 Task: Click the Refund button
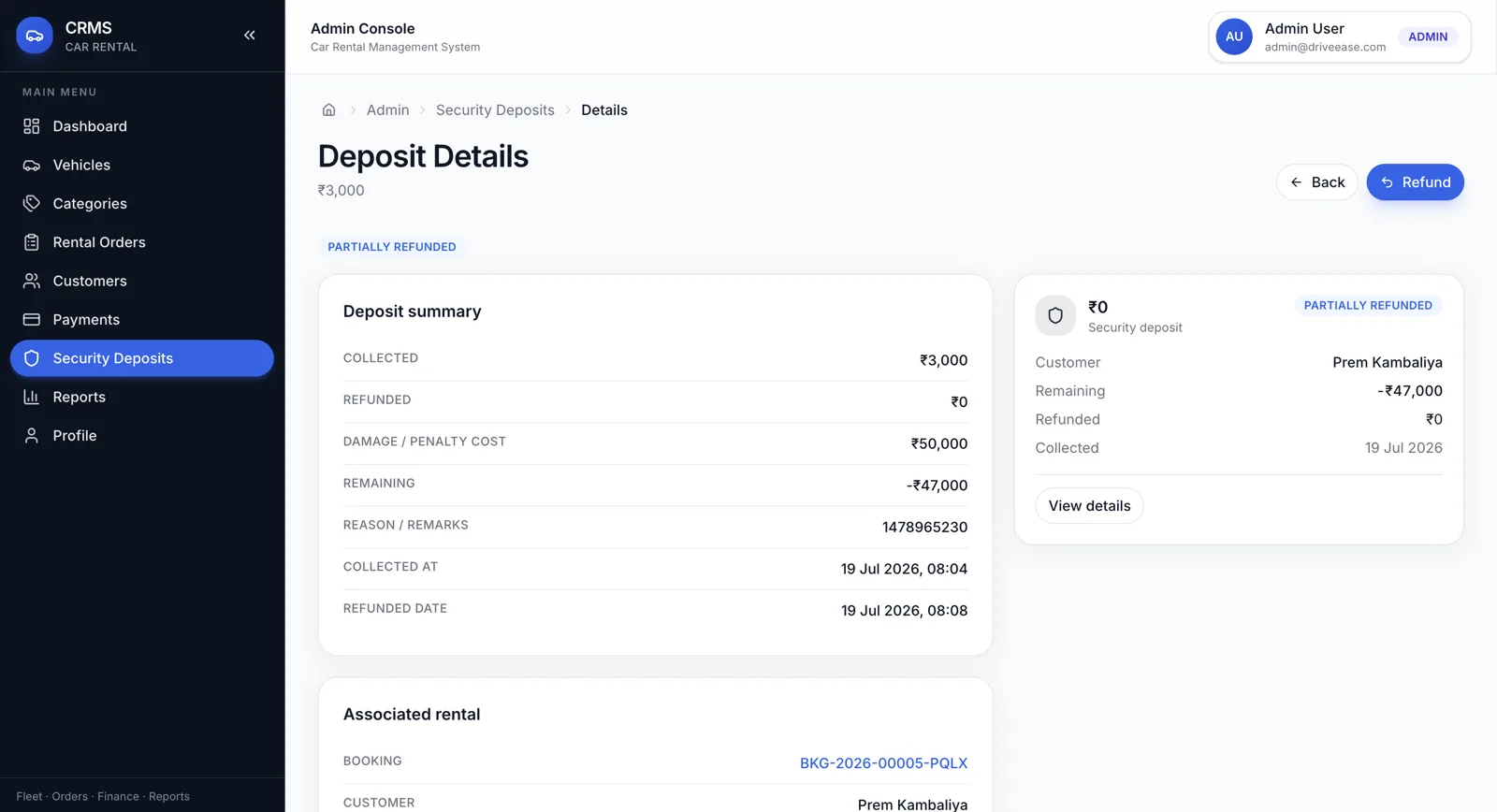click(1415, 182)
